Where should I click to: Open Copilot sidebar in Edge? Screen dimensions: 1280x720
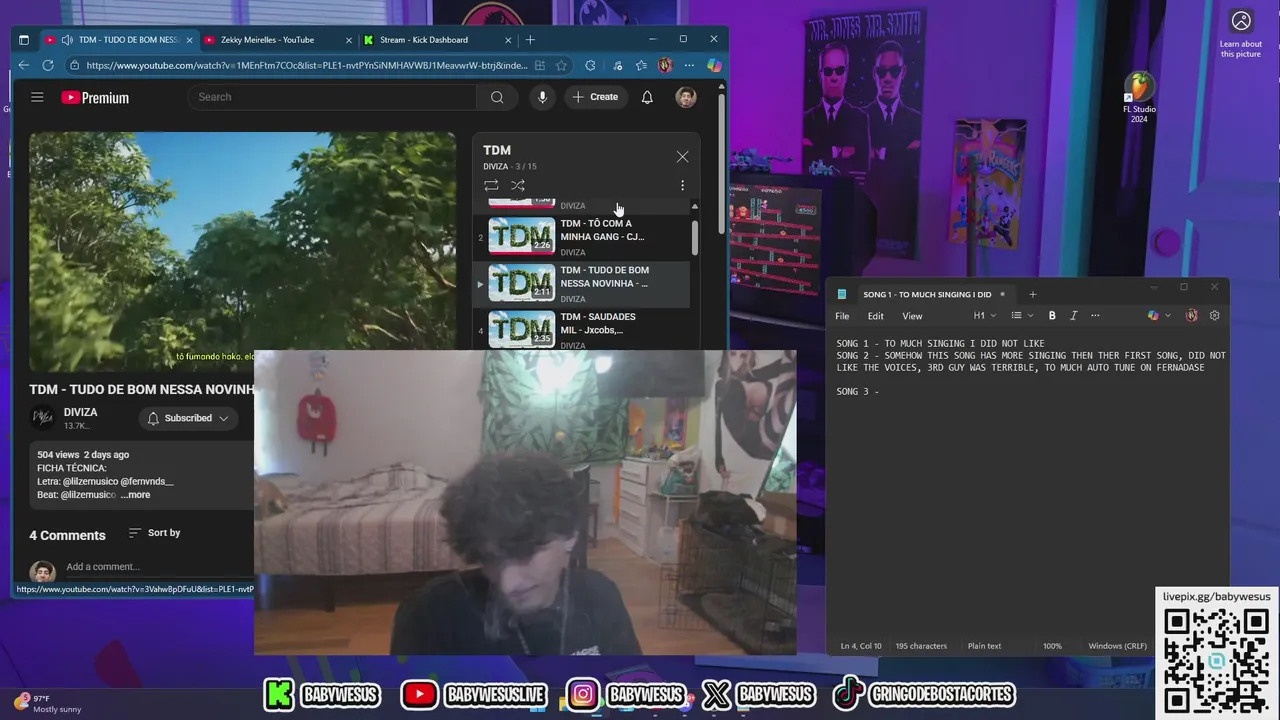tap(714, 65)
